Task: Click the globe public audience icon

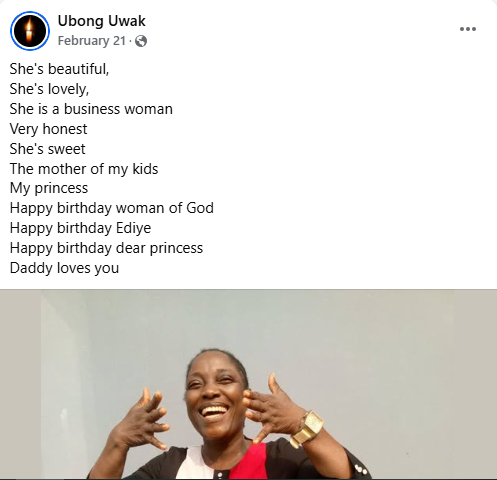Action: (x=141, y=41)
